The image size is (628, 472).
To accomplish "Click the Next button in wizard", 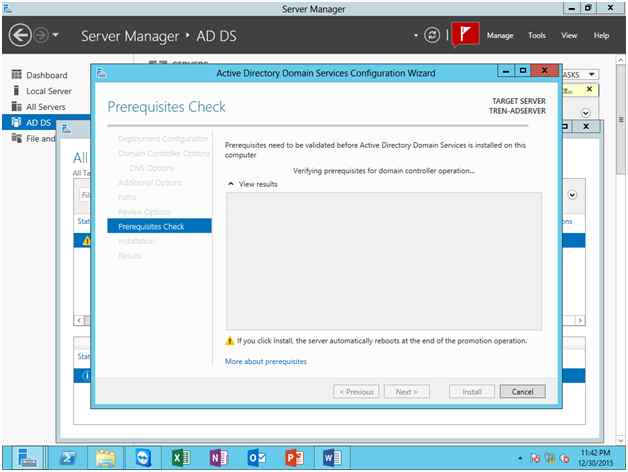I will 407,391.
